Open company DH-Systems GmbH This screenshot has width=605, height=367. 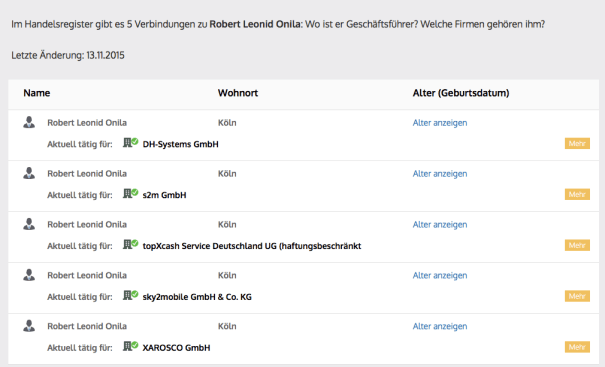[181, 144]
